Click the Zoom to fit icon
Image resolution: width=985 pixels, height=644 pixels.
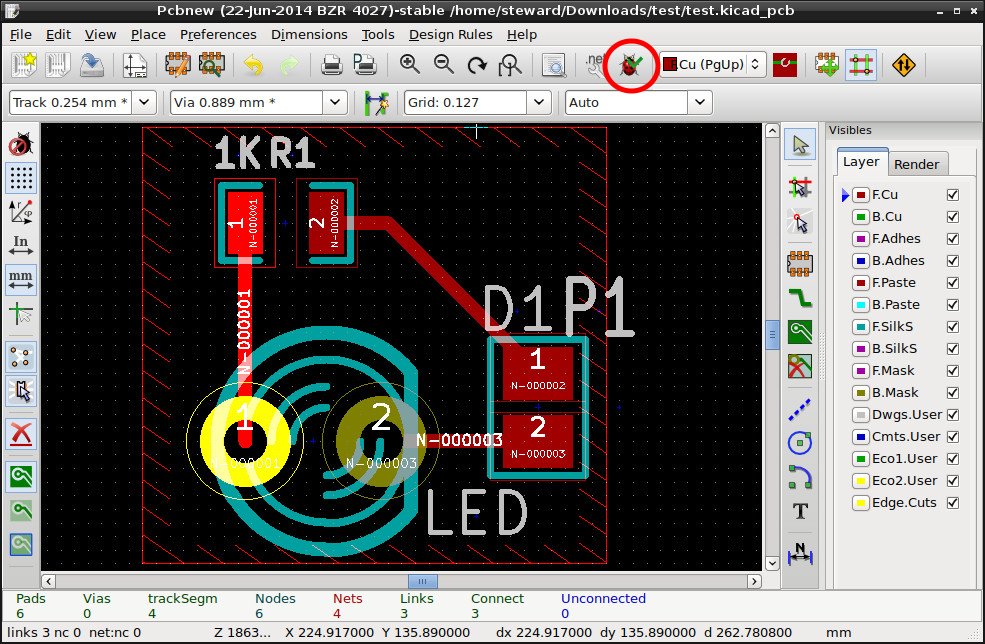[x=510, y=65]
